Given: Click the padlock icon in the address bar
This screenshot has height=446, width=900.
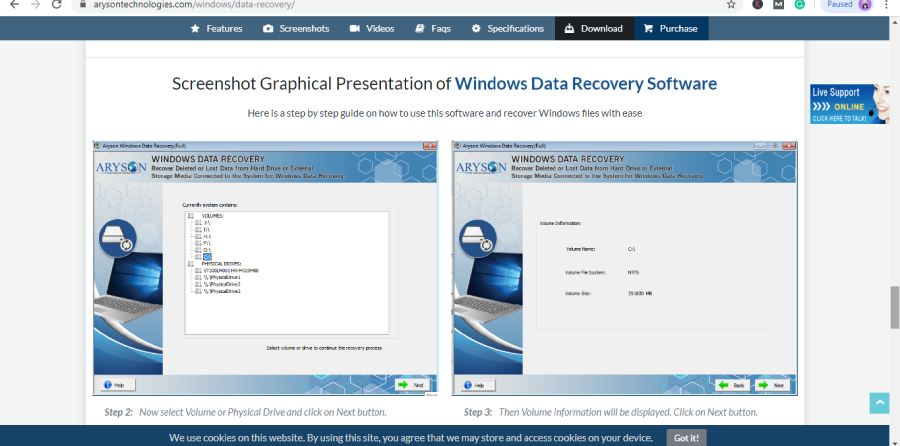Looking at the screenshot, I should (83, 5).
